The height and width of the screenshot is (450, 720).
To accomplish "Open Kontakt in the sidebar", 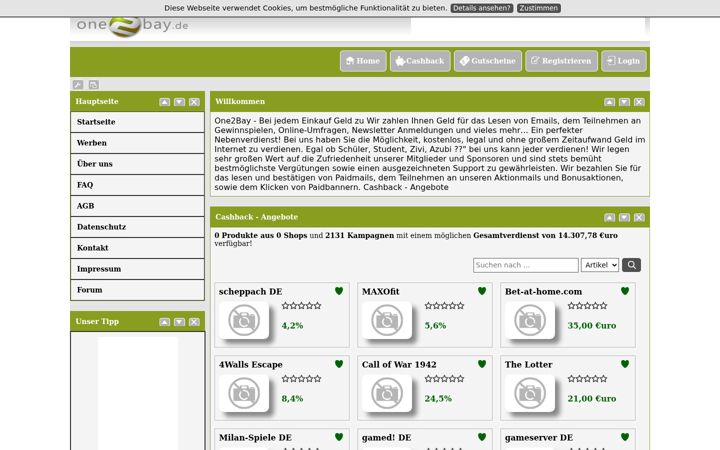I will coord(137,248).
